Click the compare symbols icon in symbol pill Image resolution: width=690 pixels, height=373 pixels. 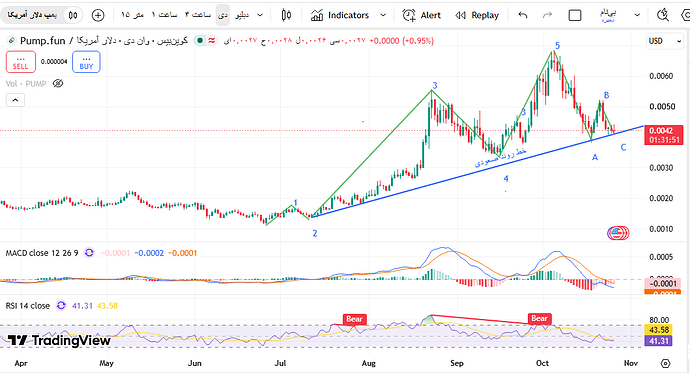73,15
